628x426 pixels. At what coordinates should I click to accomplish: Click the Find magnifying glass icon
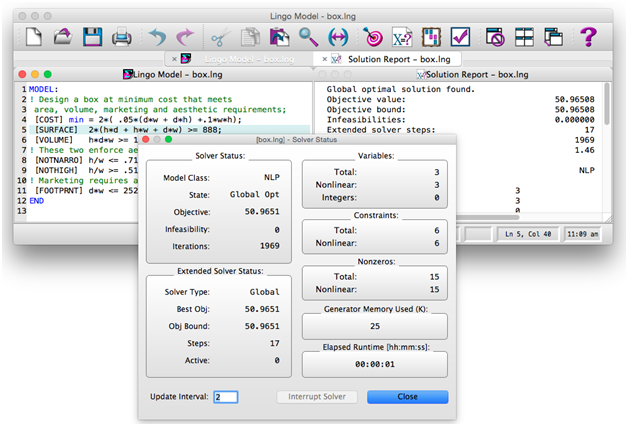coord(308,38)
